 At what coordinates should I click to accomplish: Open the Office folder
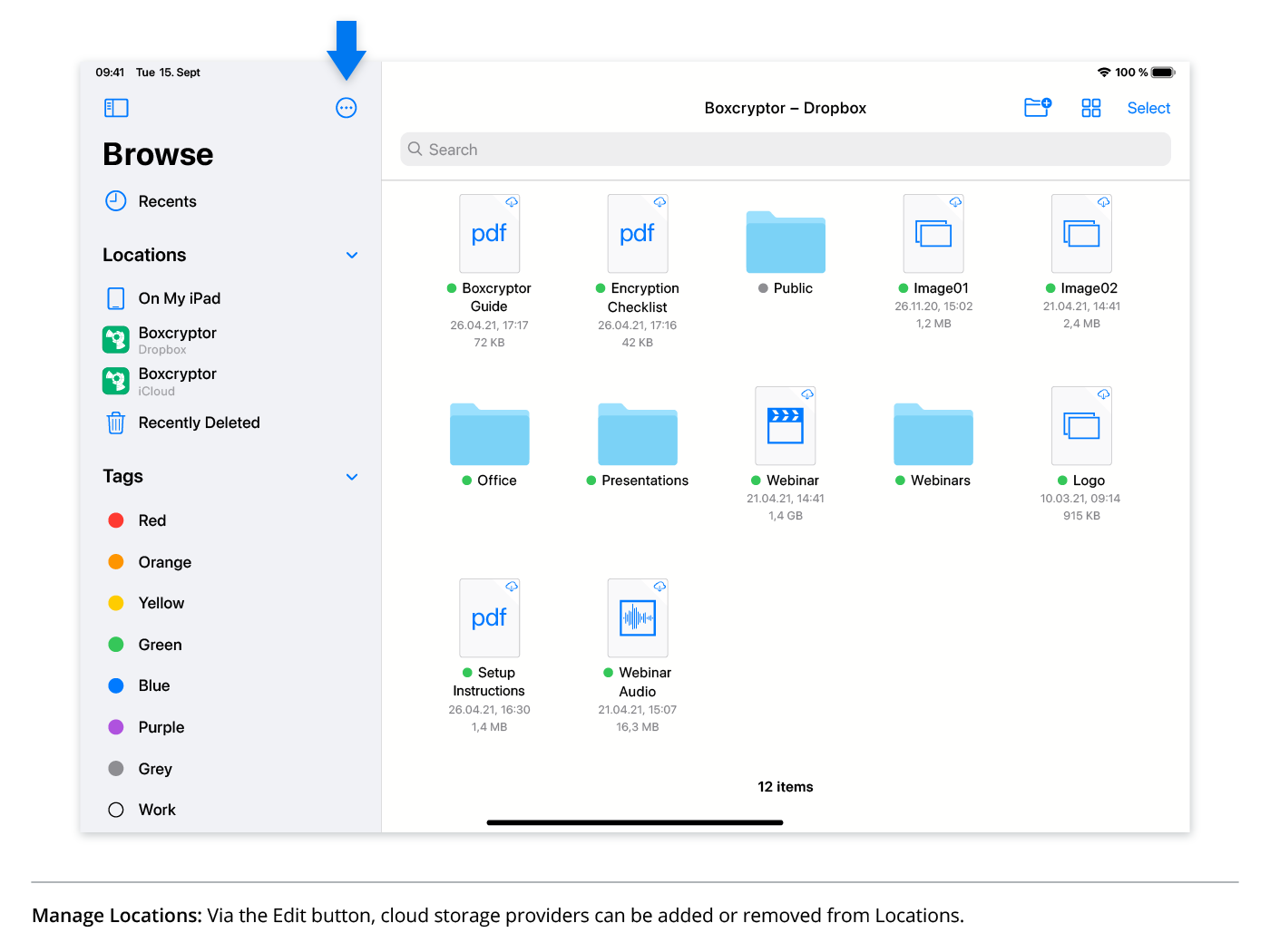490,434
